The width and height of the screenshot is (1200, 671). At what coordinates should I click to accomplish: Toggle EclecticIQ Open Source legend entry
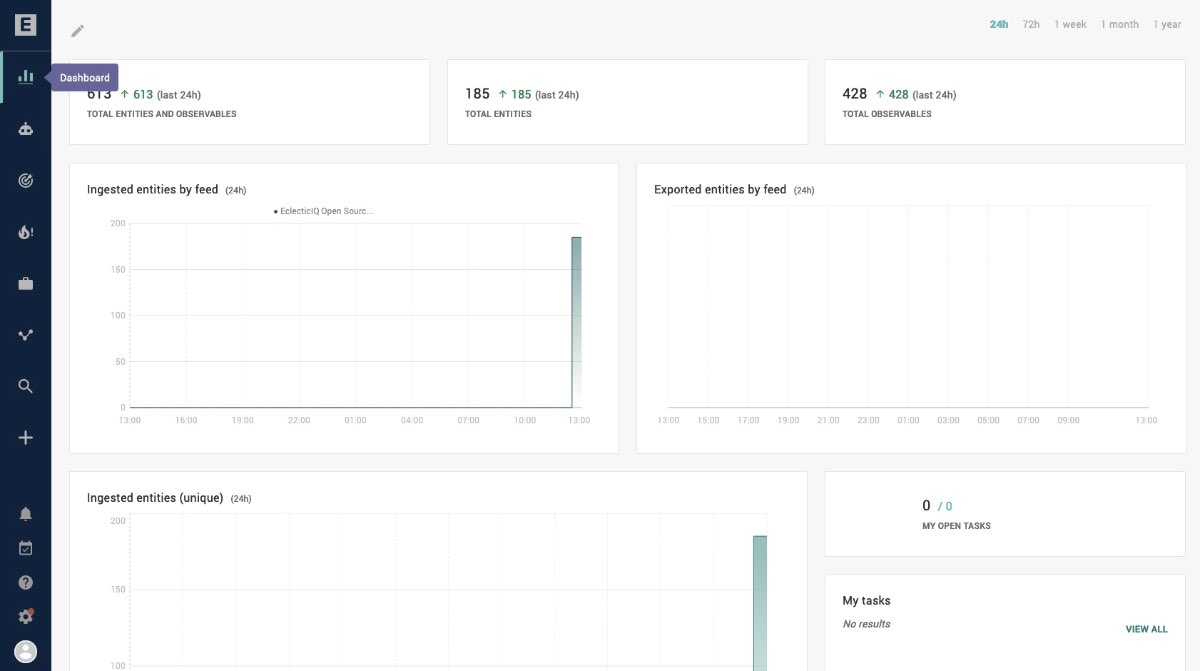[x=322, y=211]
